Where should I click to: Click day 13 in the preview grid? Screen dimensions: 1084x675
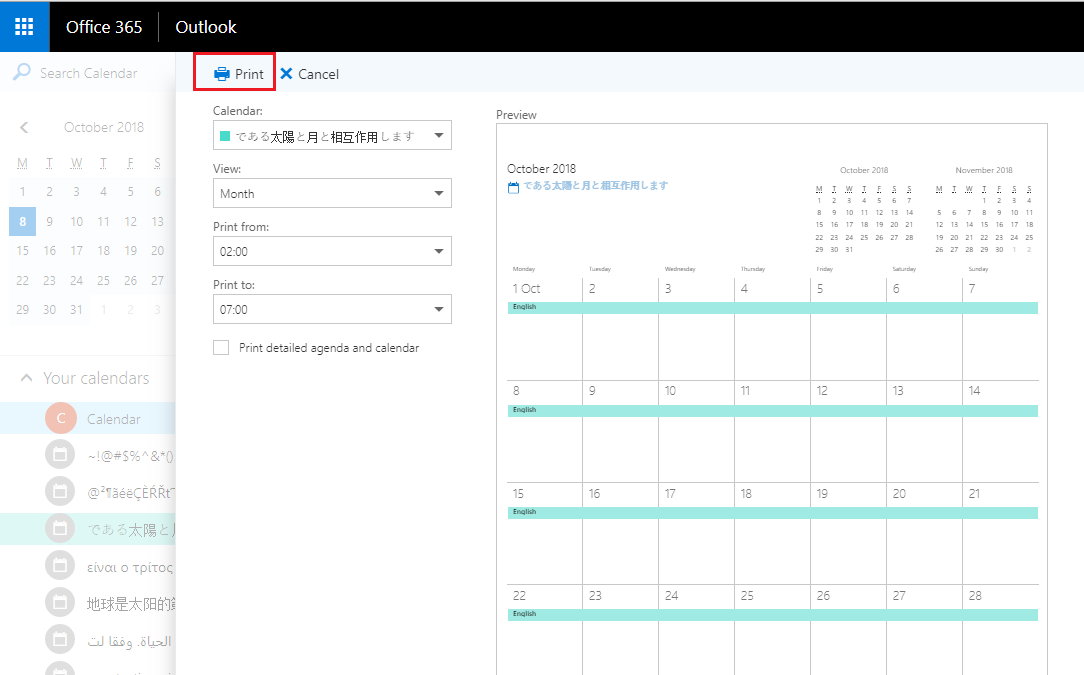pyautogui.click(x=898, y=391)
